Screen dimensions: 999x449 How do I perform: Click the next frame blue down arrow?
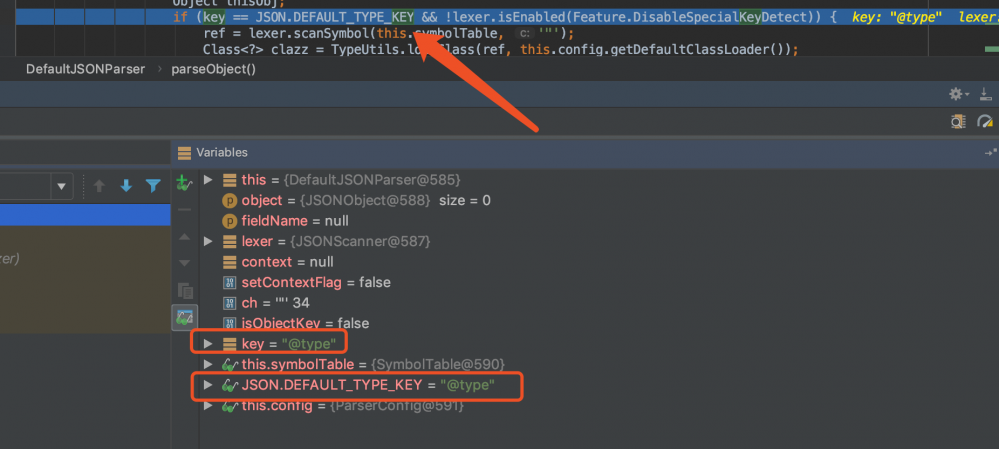tap(126, 186)
